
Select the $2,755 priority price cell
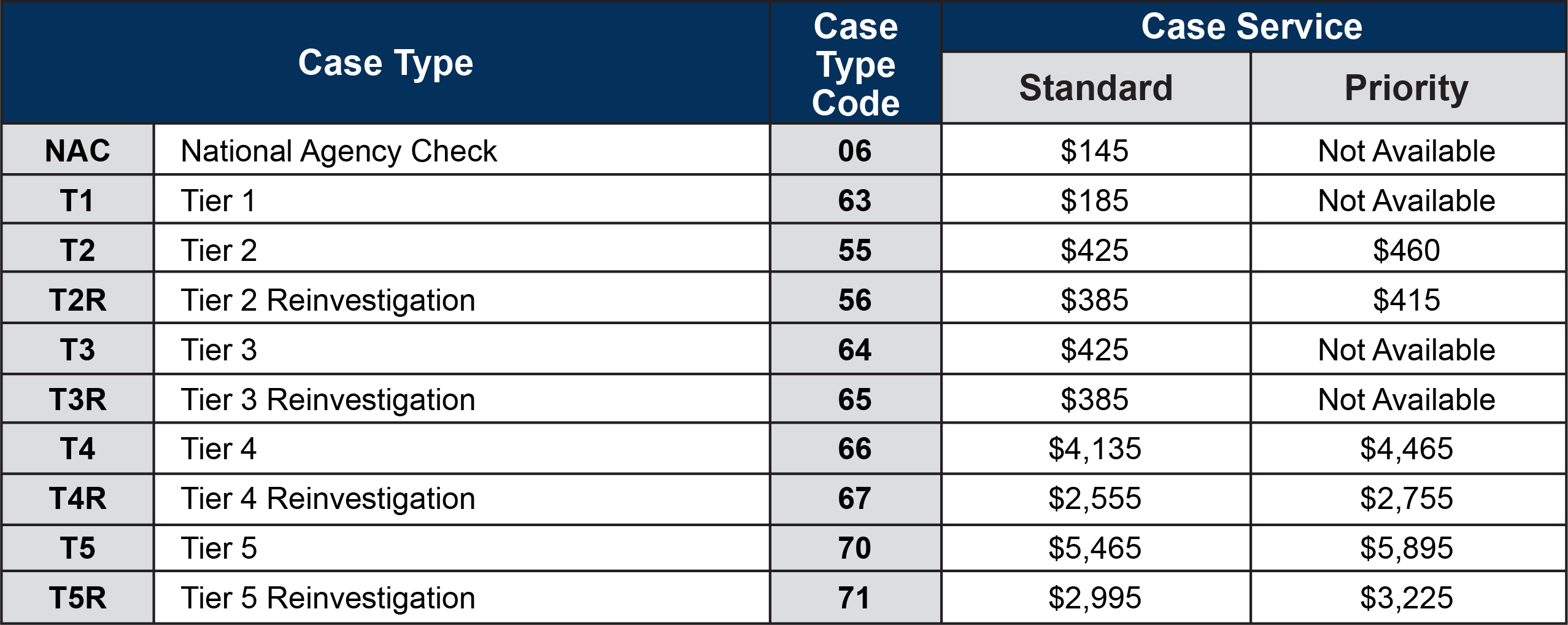tap(1407, 499)
